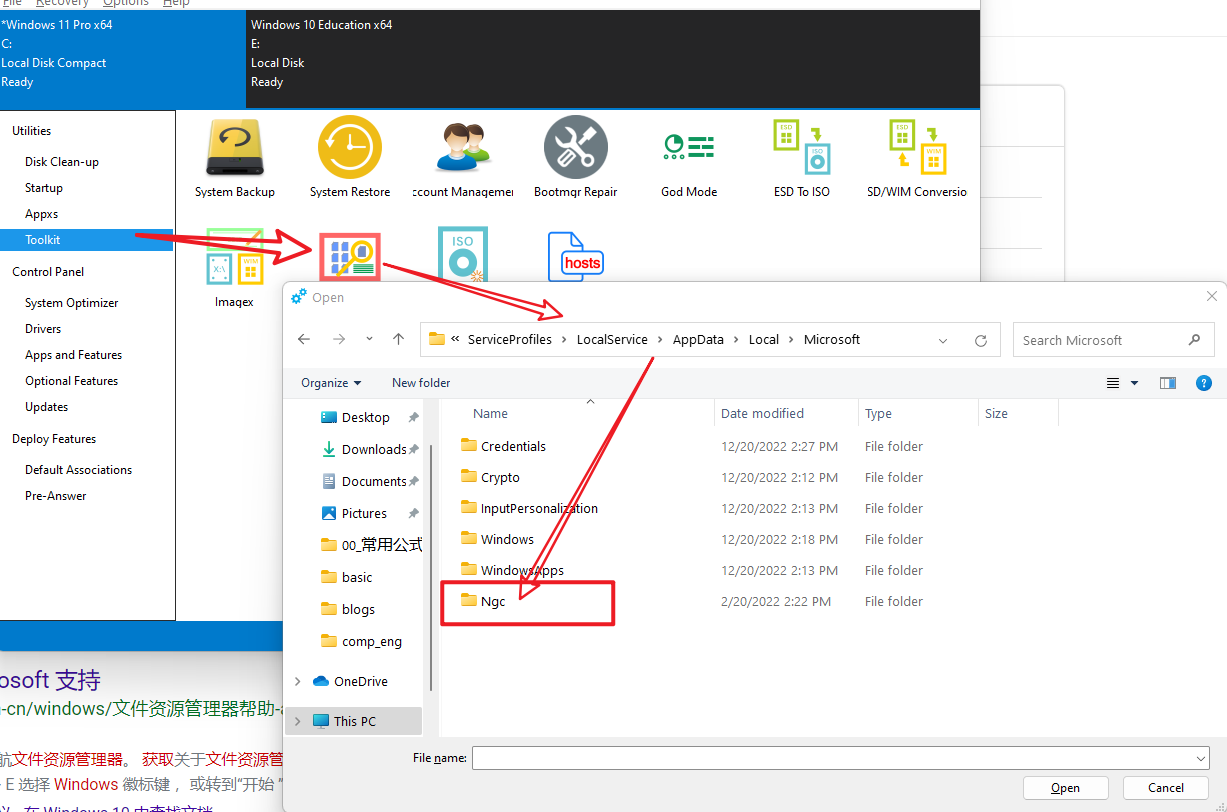The height and width of the screenshot is (812, 1227).
Task: Open the view options dropdown arrow
Action: (x=1134, y=383)
